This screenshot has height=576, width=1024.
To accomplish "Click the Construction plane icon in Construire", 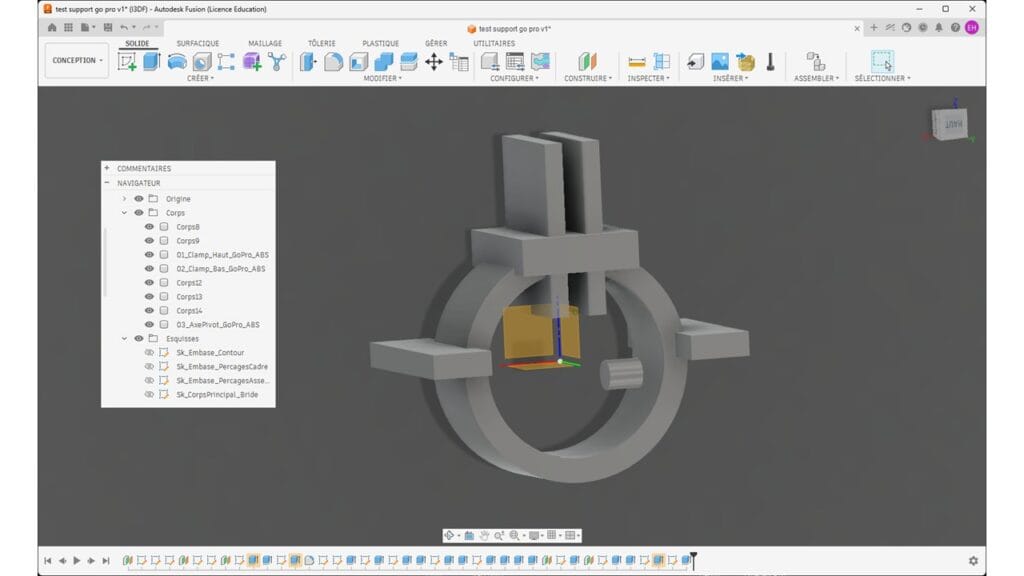I will [x=588, y=61].
